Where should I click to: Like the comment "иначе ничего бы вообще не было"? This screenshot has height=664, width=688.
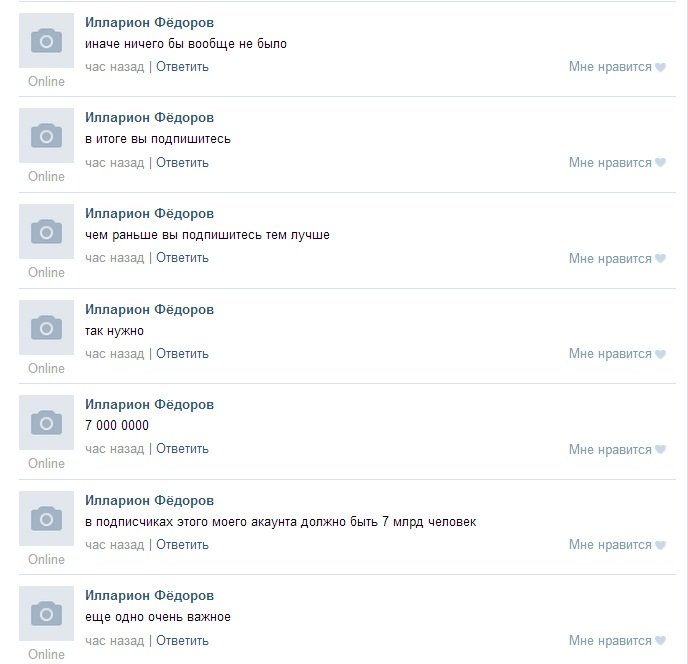pos(660,67)
